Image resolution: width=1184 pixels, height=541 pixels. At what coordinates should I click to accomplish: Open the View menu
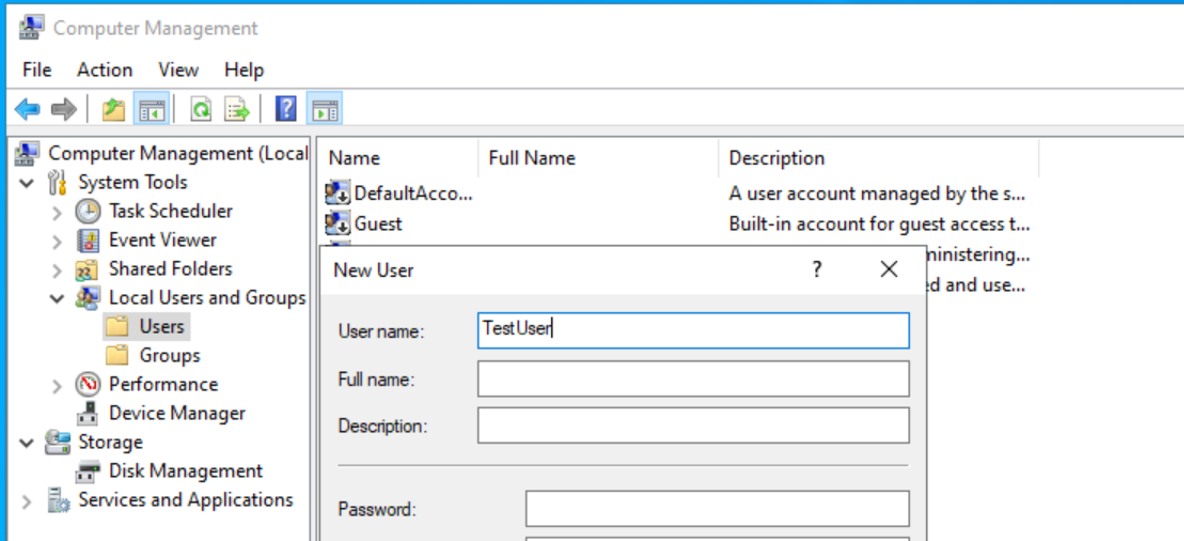178,69
